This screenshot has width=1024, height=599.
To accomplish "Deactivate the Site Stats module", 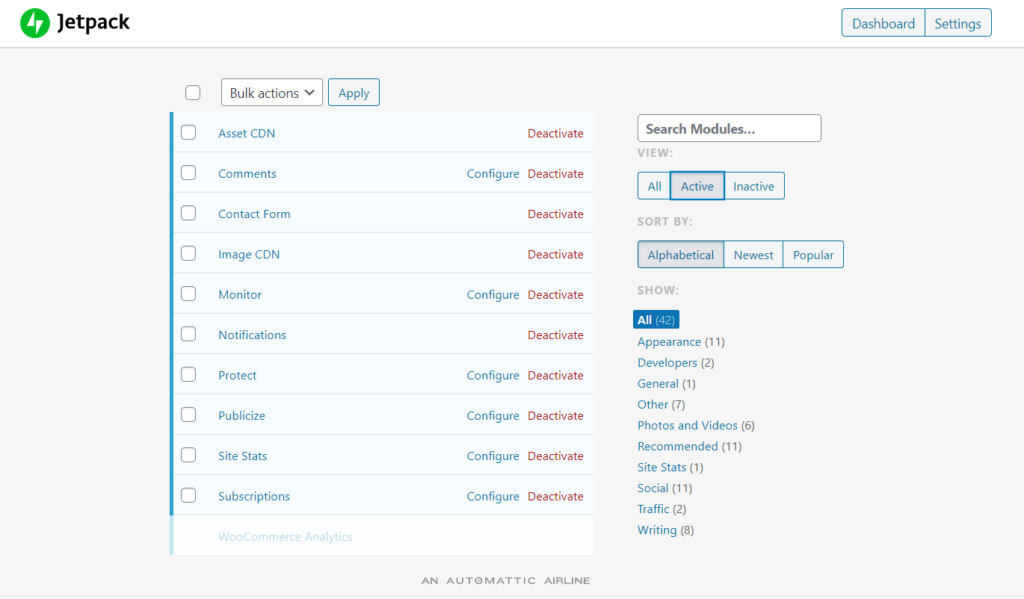I will [555, 456].
